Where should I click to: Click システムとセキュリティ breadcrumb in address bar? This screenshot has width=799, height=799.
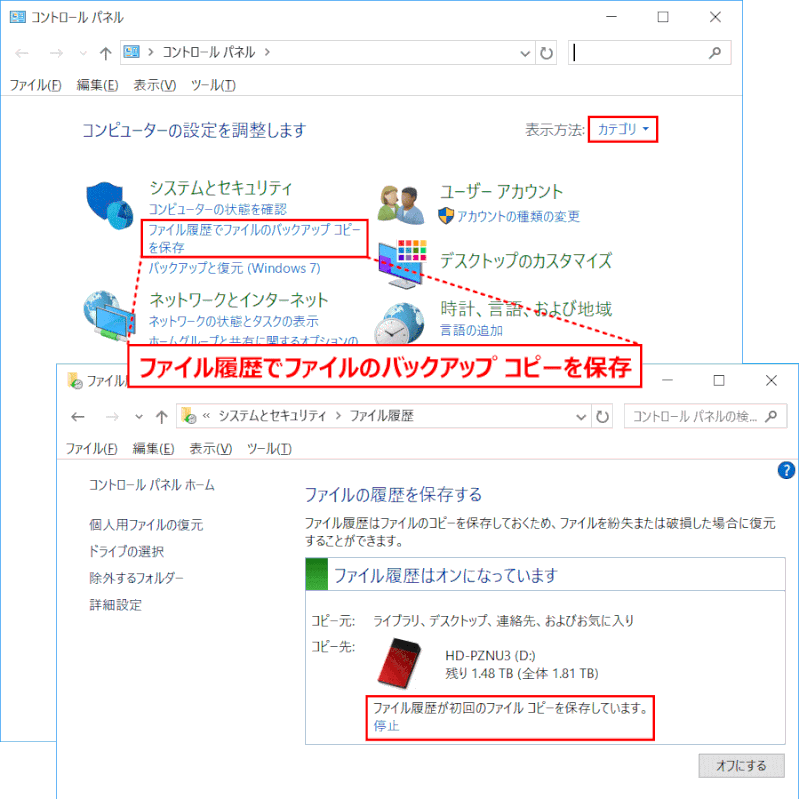click(272, 416)
